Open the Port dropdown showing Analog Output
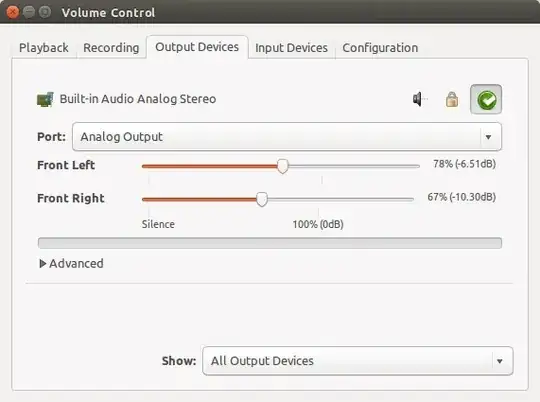 click(287, 137)
